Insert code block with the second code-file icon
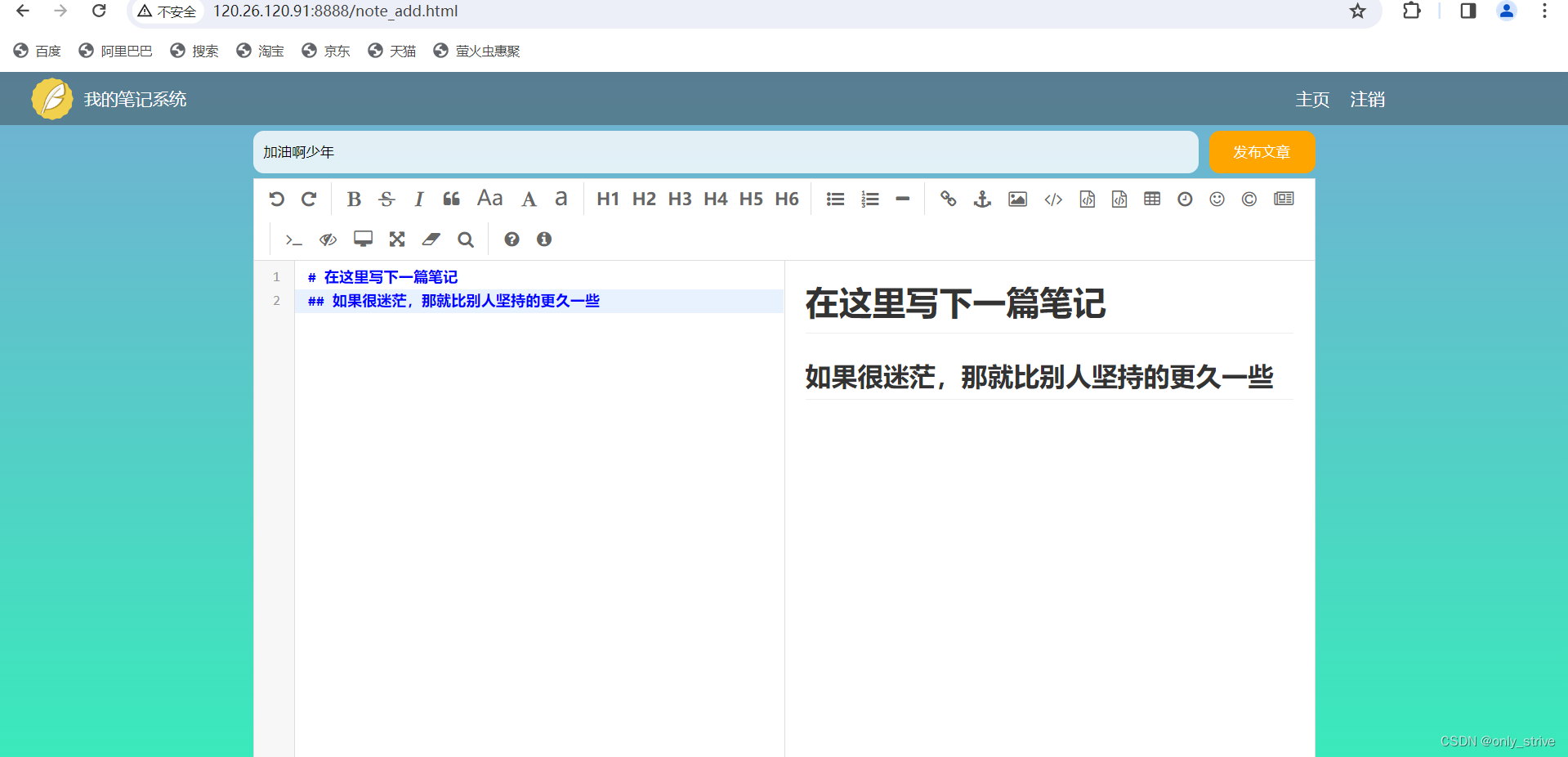 tap(1119, 199)
